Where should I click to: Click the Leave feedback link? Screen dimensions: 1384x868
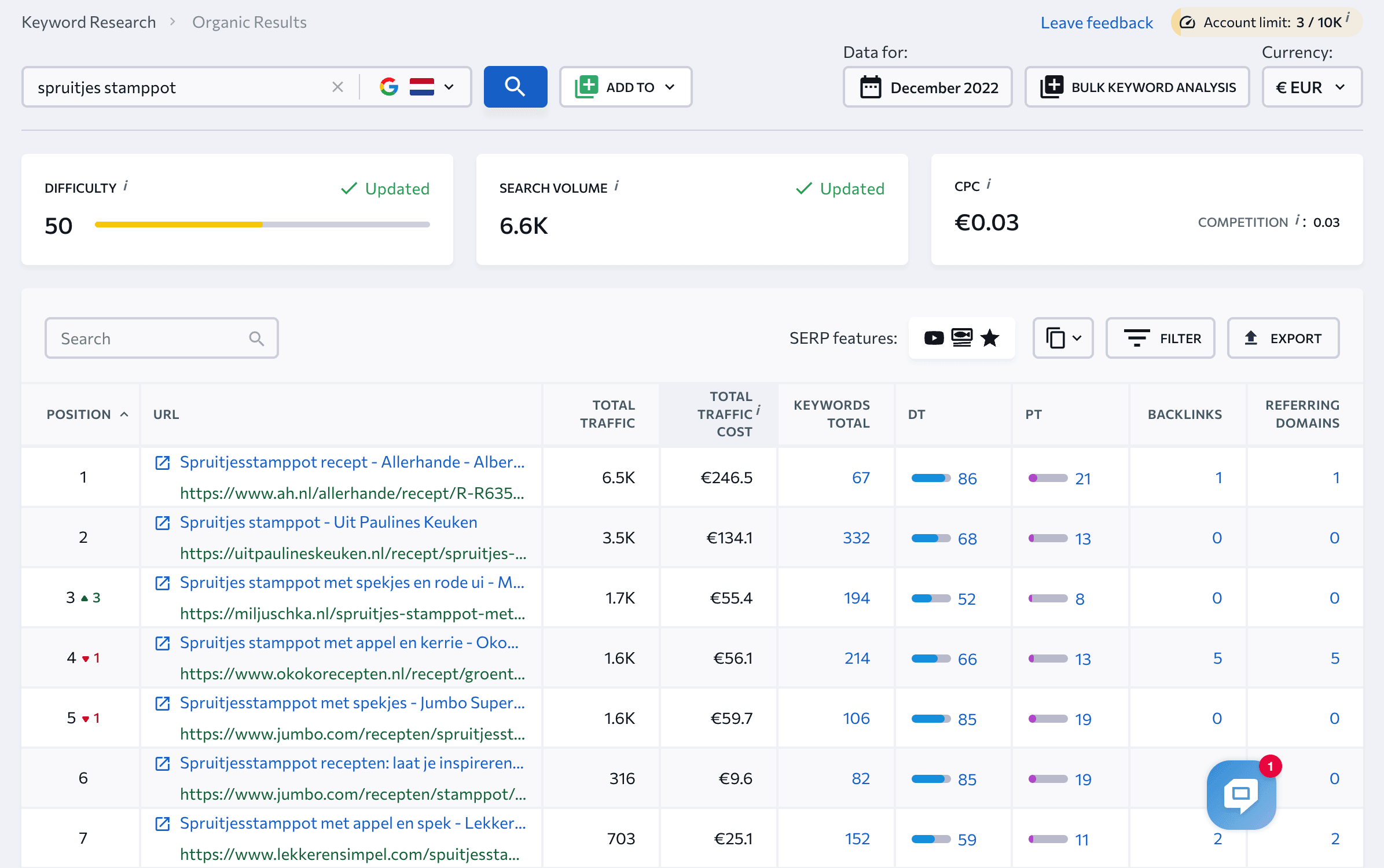point(1098,22)
